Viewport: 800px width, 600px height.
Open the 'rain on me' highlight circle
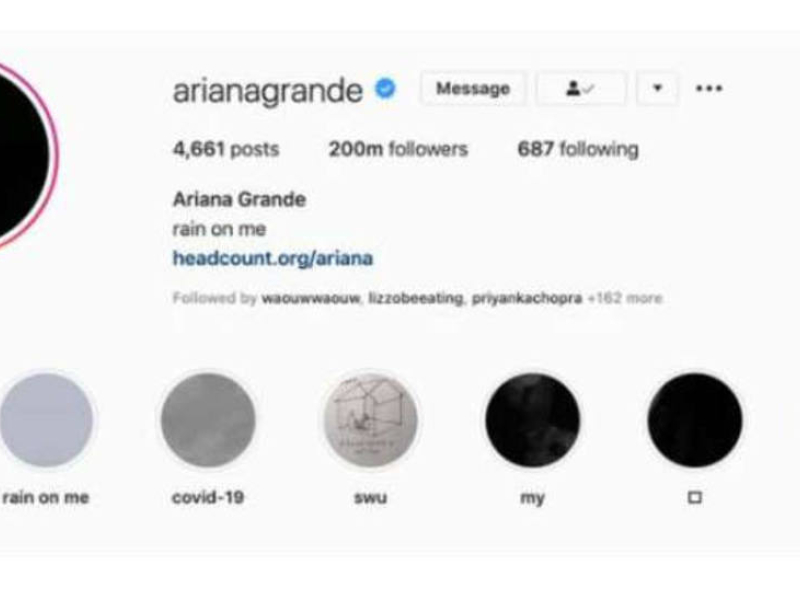46,420
